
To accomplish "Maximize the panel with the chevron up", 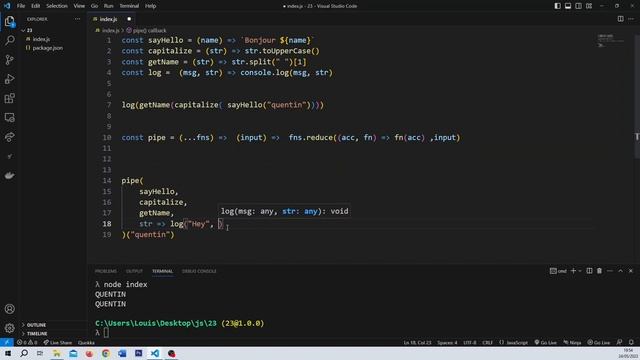I will click(x=620, y=271).
